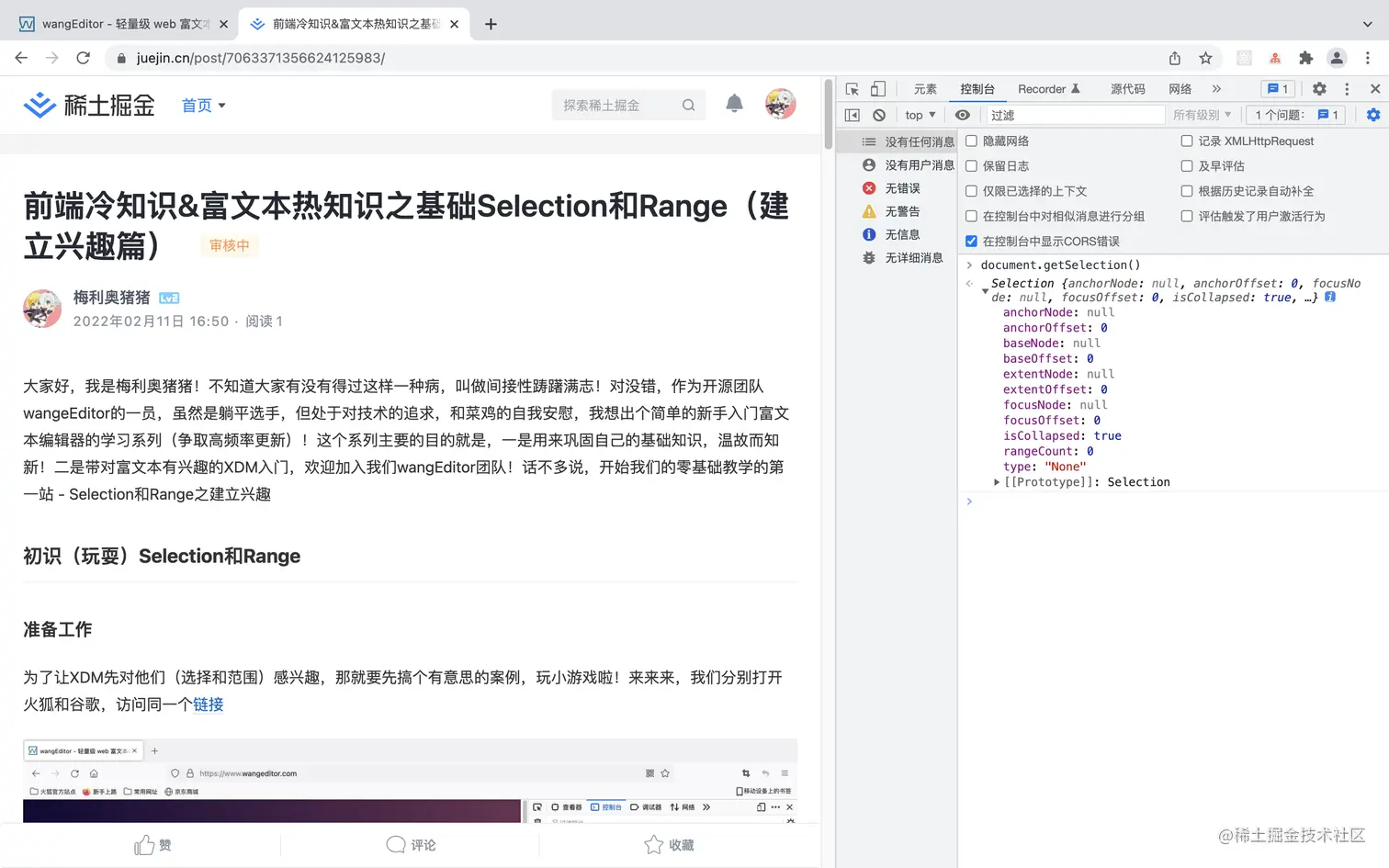Click the blue issues badge in DevTools tab bar
The width and height of the screenshot is (1389, 868).
tap(1278, 89)
